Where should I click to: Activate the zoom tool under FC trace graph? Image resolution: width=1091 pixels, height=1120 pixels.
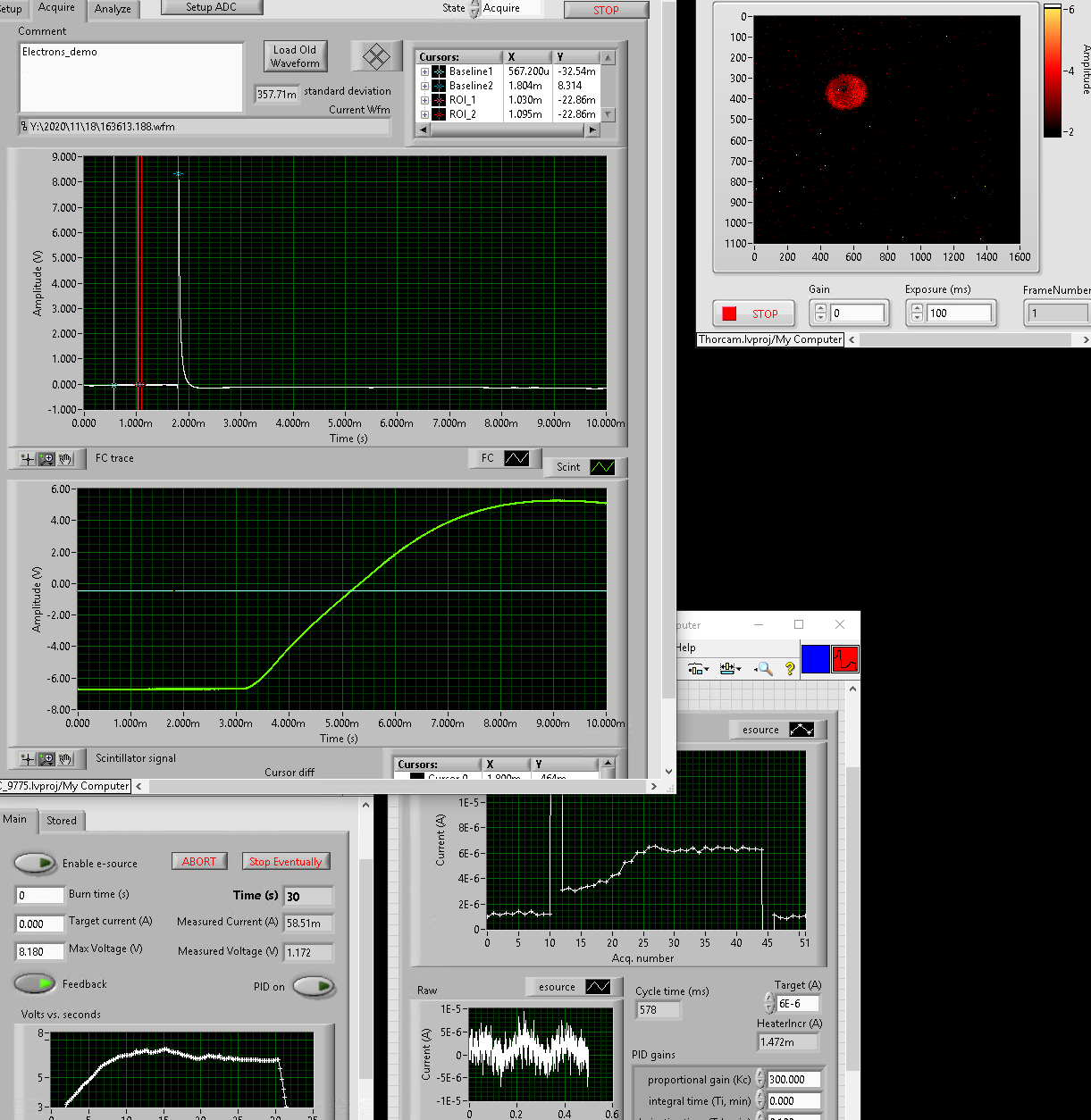[46, 459]
